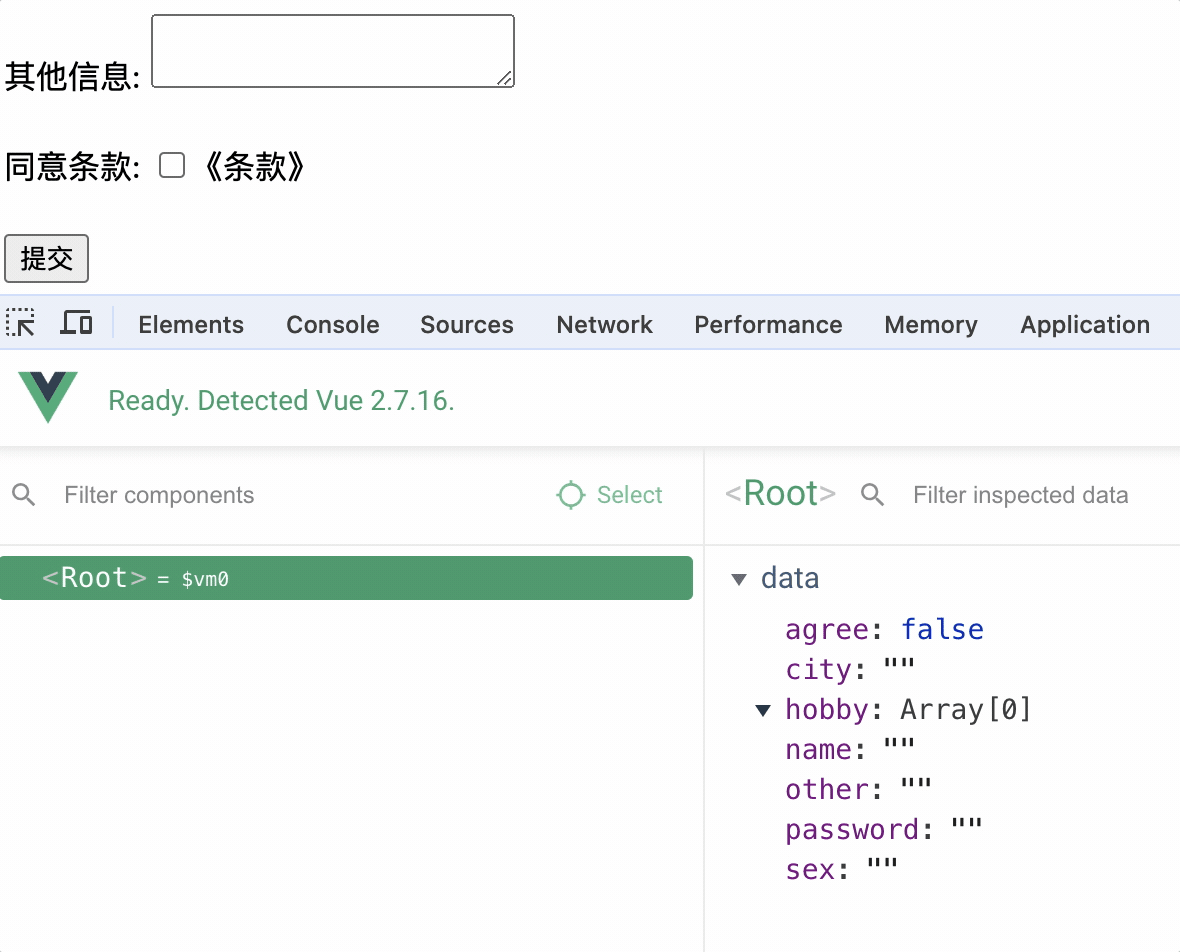Switch to the Console tab
This screenshot has height=952, width=1180.
coord(333,325)
